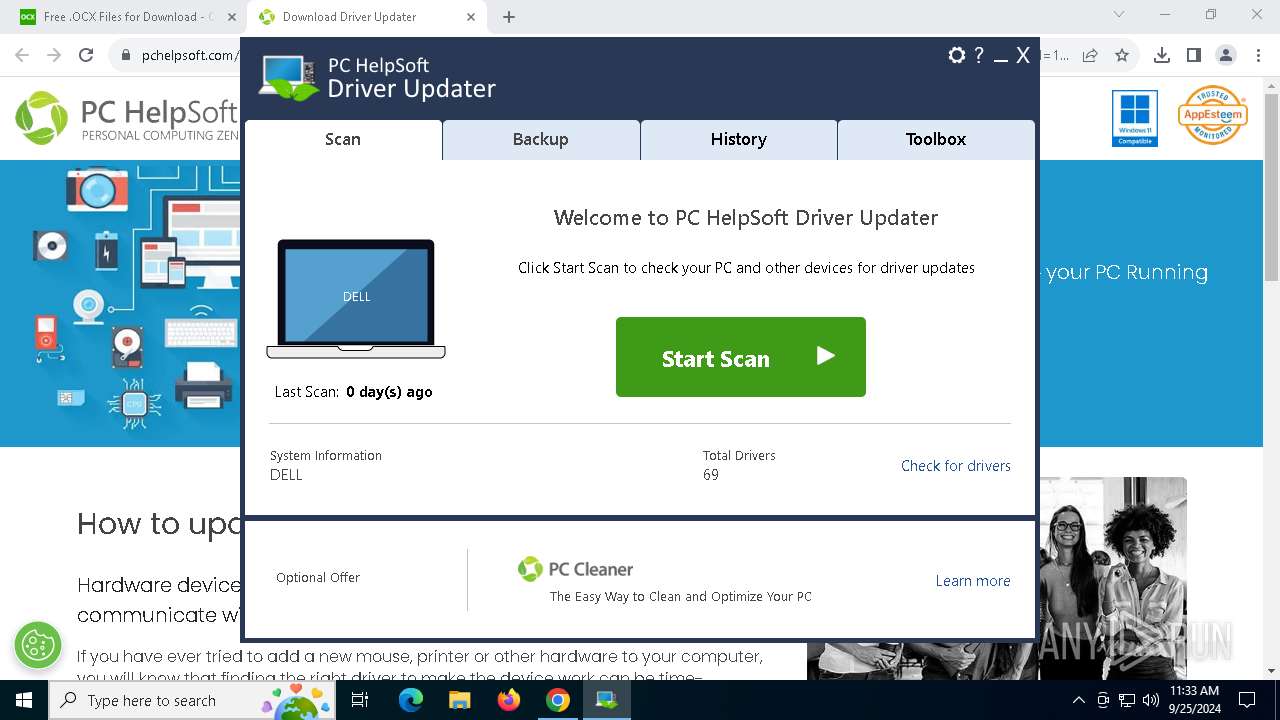The height and width of the screenshot is (720, 1280).
Task: Click the 'Last Scan: 0 day(s) ago' text
Action: pyautogui.click(x=354, y=392)
